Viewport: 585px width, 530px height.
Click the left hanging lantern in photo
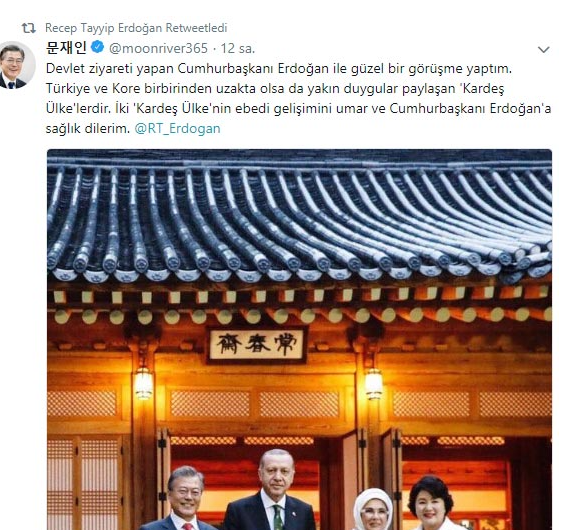click(x=144, y=383)
